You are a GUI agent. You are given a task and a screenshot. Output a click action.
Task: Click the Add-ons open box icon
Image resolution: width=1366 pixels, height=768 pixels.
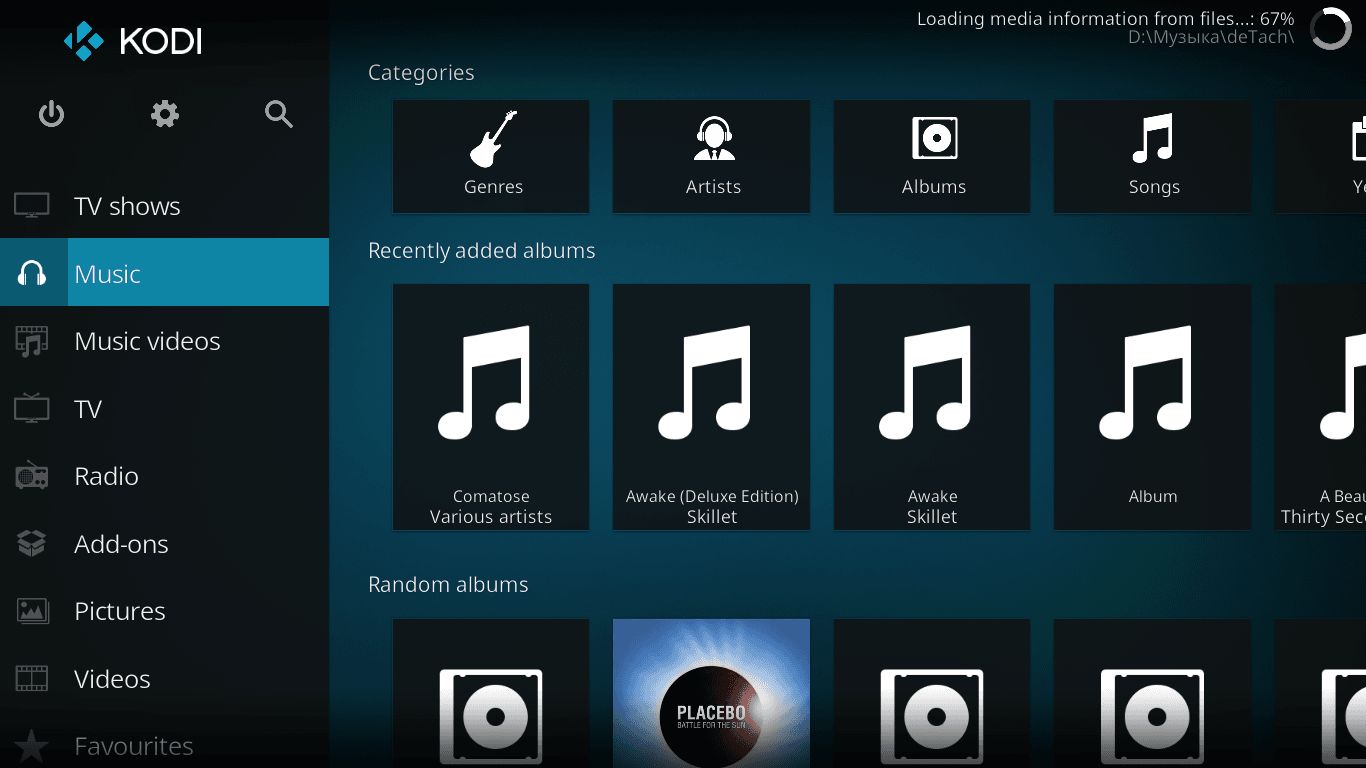[32, 543]
